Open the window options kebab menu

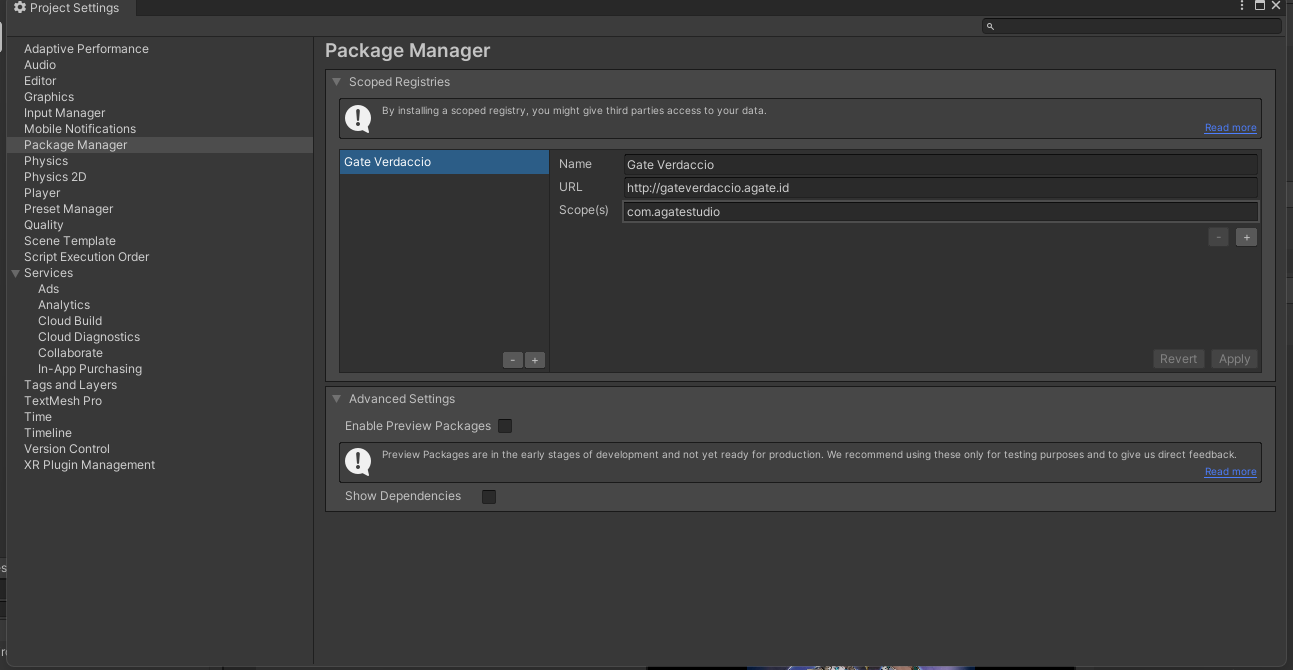(x=1243, y=6)
